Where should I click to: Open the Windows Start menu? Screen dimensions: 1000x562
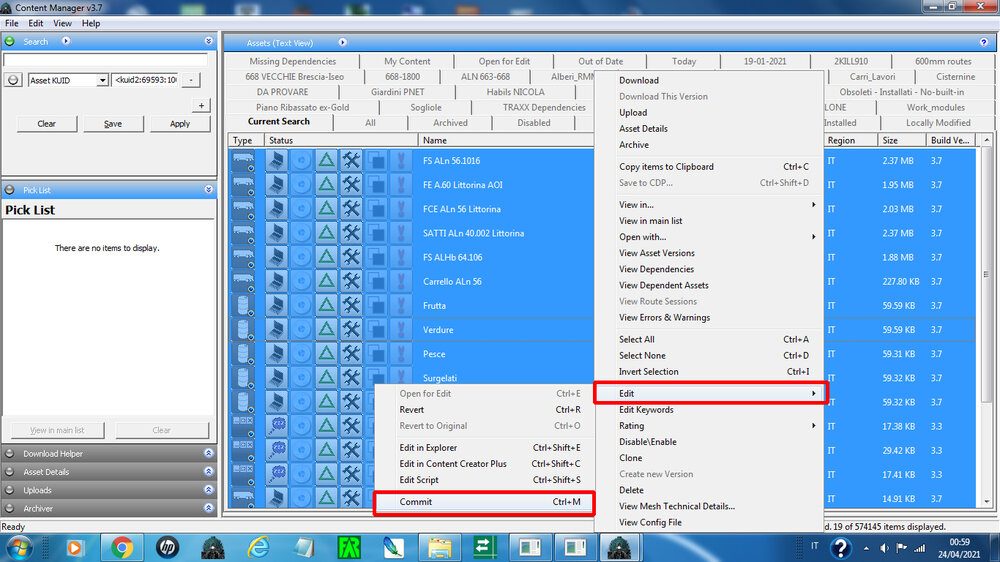19,548
